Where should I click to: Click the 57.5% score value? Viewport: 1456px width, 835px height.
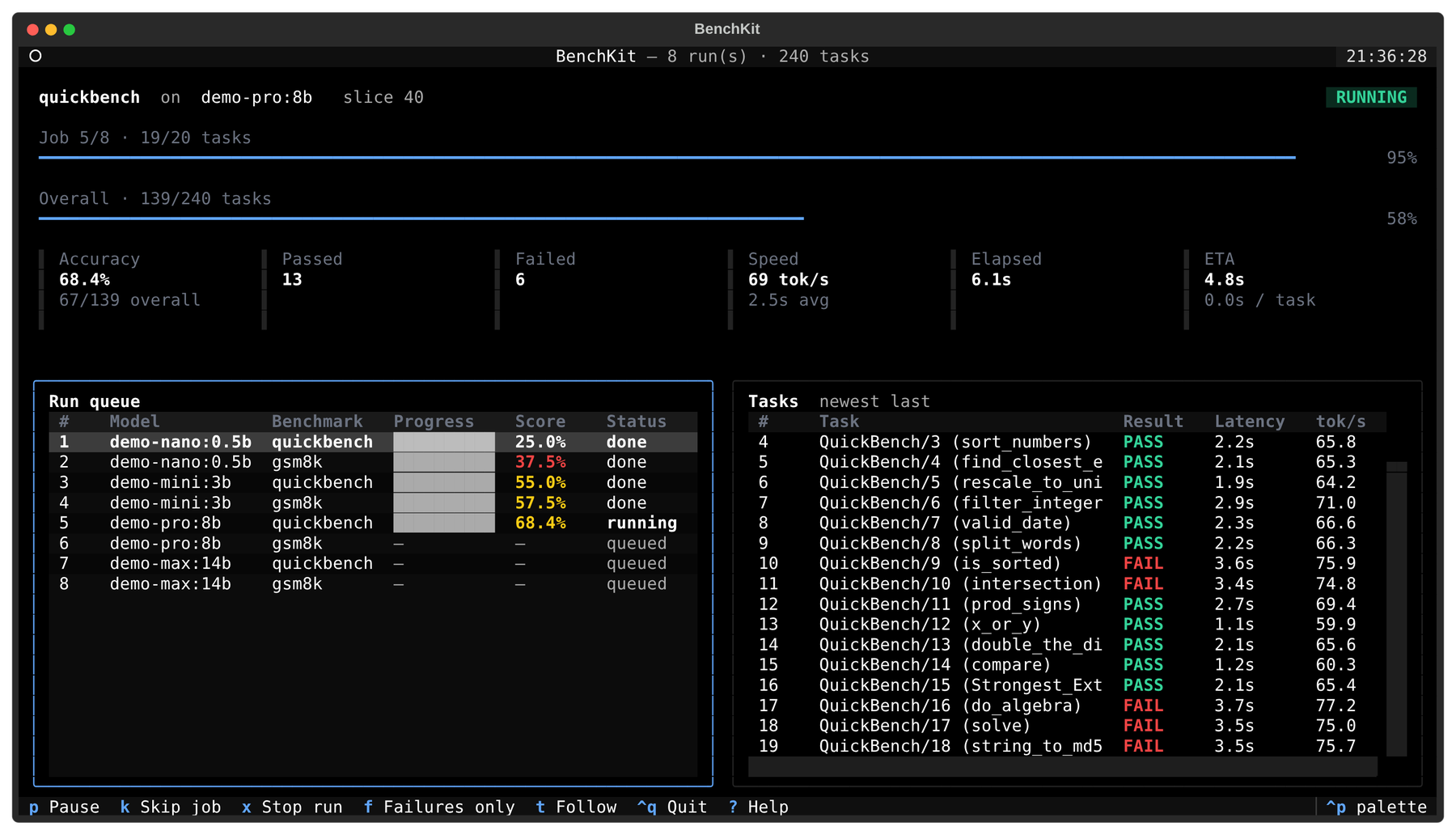point(540,502)
